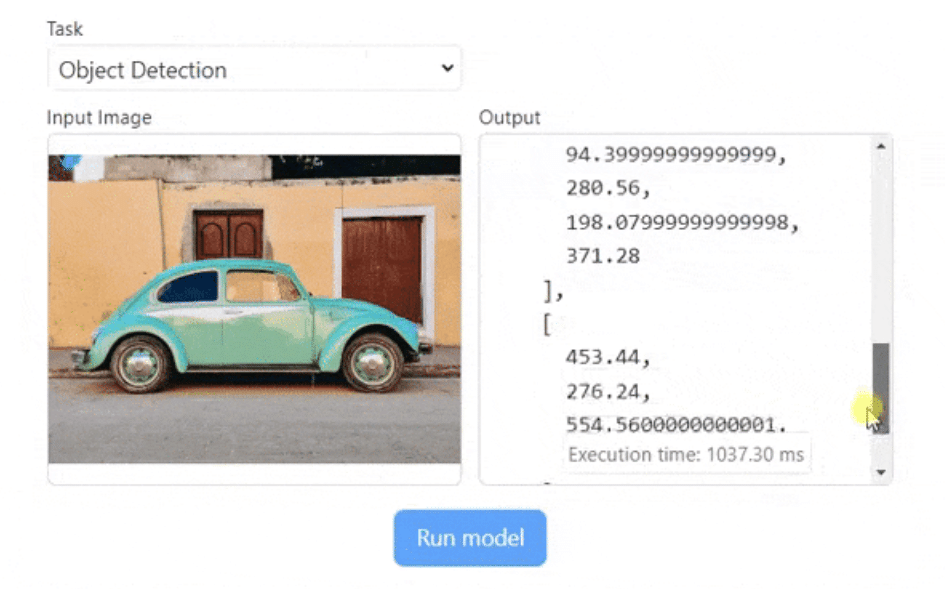This screenshot has width=945, height=589.
Task: Select the value 453.44 in output
Action: click(x=602, y=357)
